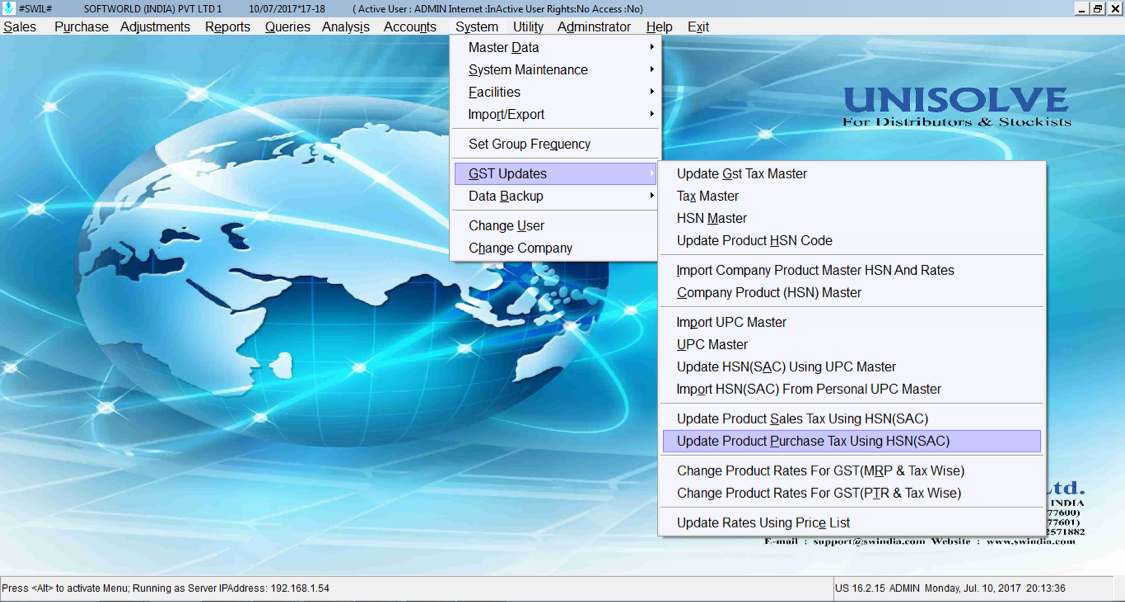Expand Data Backup submenu
This screenshot has height=602, width=1125.
(555, 196)
